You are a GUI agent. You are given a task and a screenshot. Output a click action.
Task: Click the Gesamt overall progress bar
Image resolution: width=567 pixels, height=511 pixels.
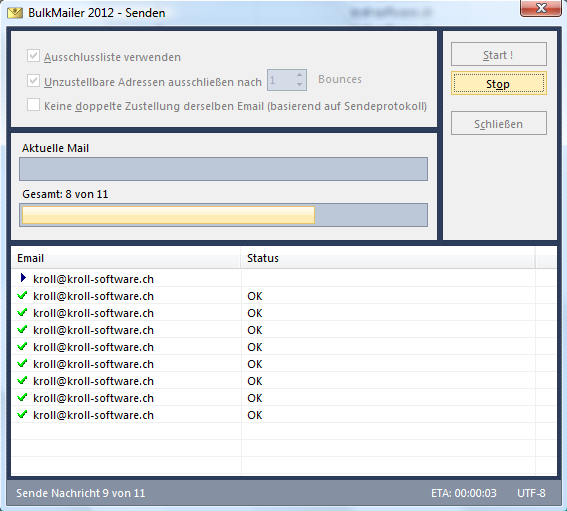(223, 215)
